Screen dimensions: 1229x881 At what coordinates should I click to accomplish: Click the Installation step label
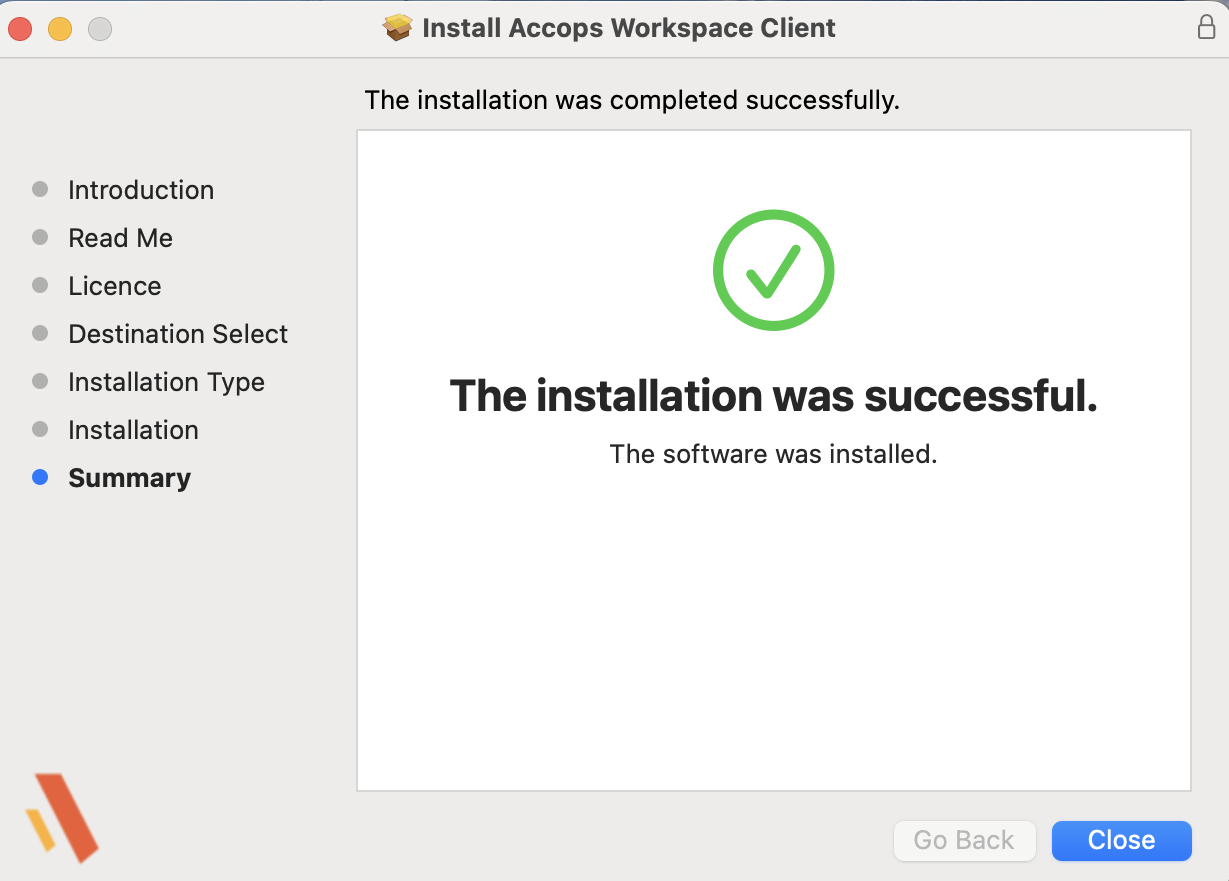point(133,430)
